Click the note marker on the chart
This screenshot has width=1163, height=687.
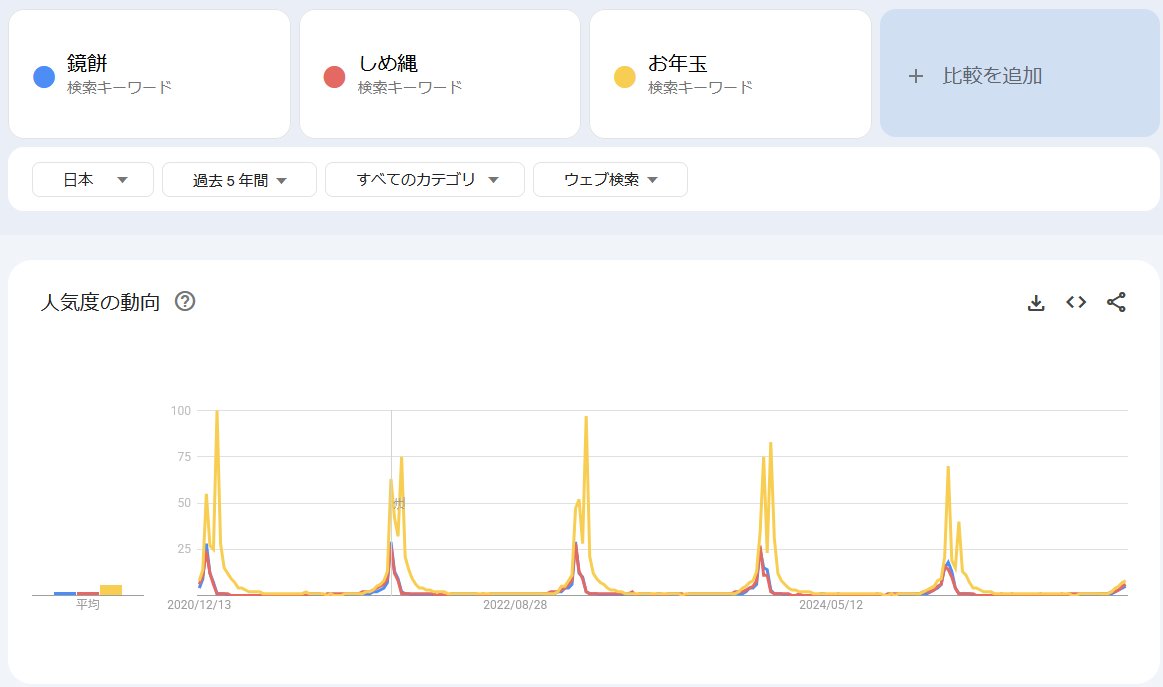pos(399,504)
